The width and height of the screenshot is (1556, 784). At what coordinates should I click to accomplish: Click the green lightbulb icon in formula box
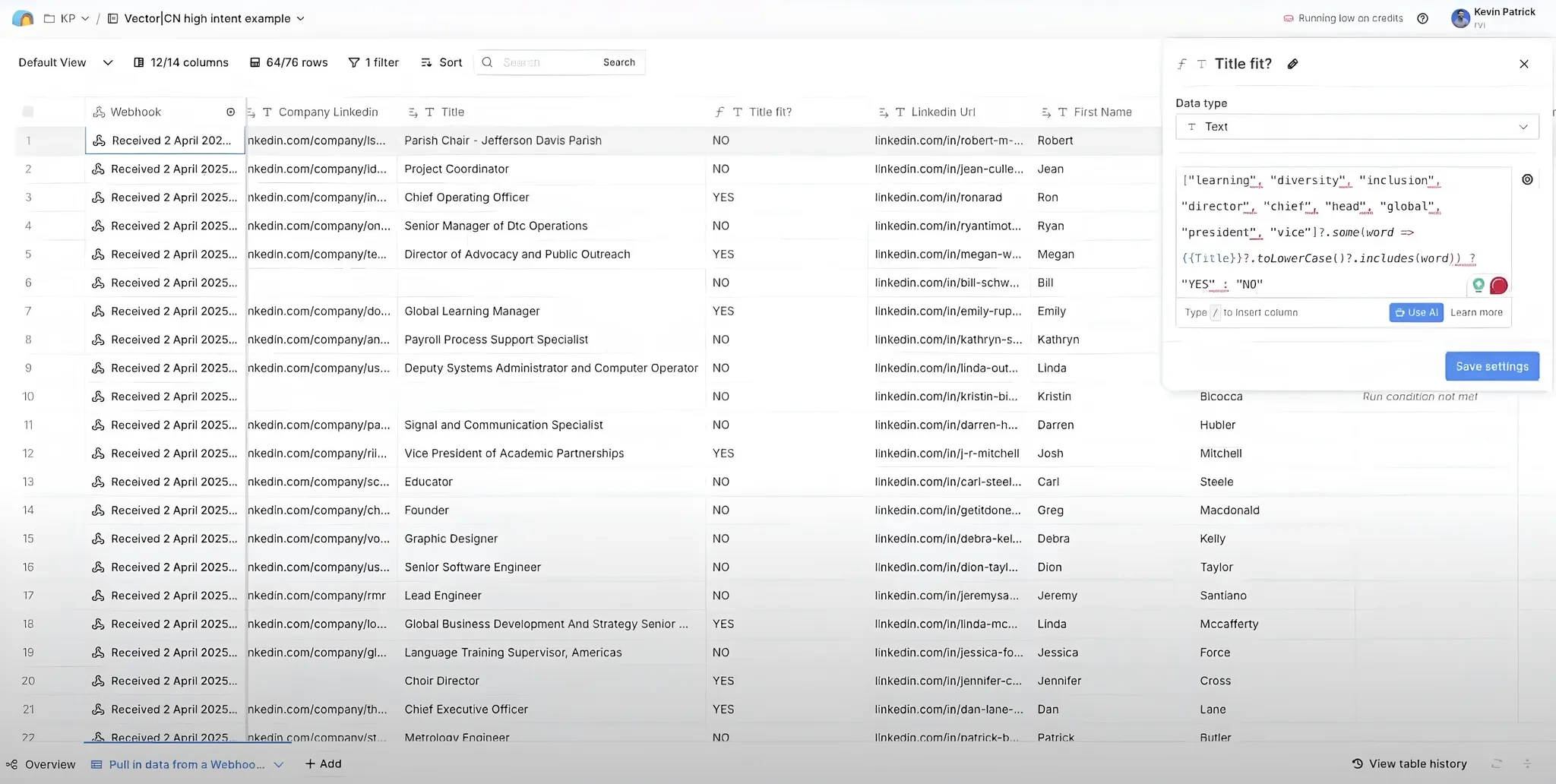coord(1479,285)
